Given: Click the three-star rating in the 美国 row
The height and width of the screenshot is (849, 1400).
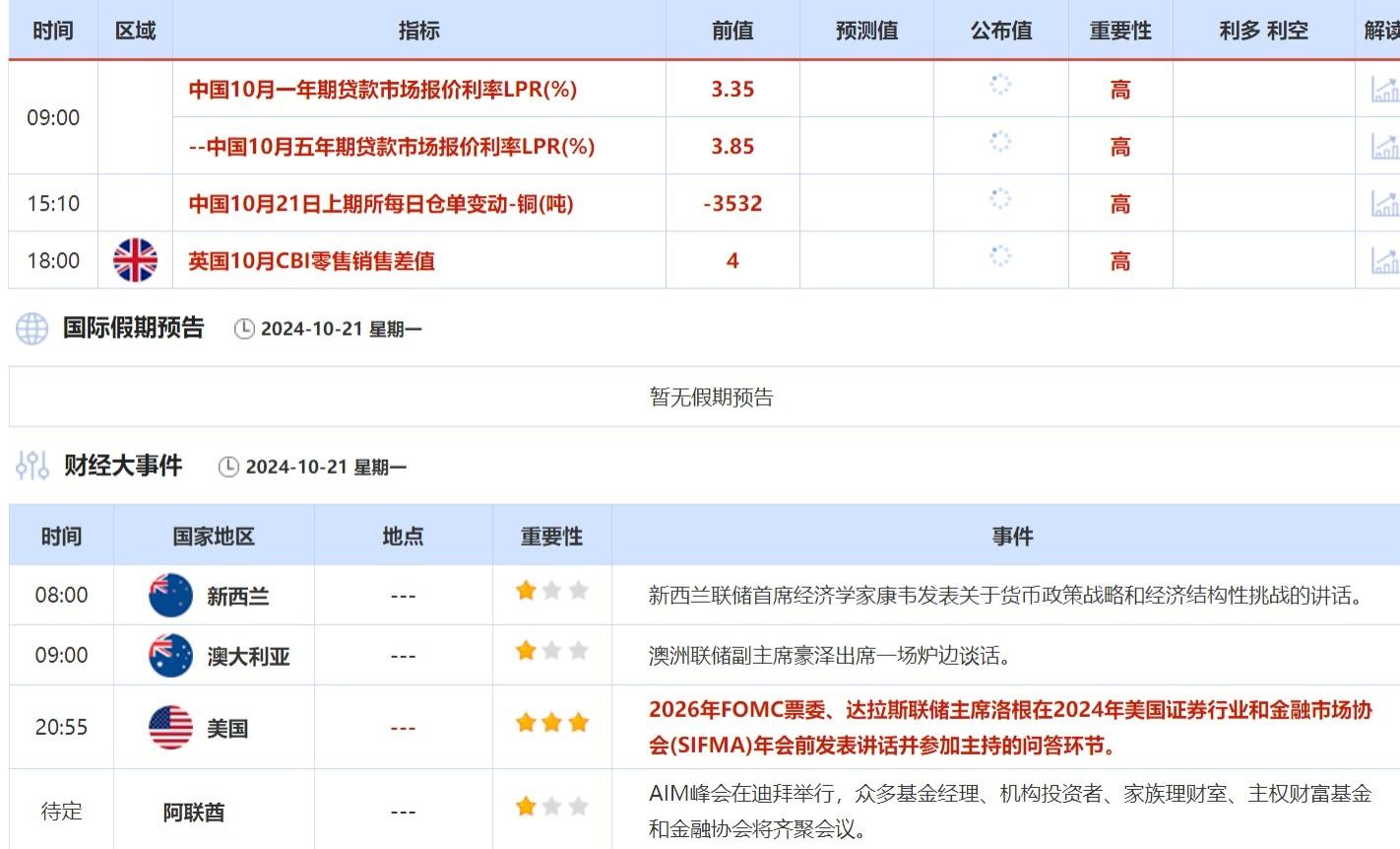Looking at the screenshot, I should pos(552,723).
